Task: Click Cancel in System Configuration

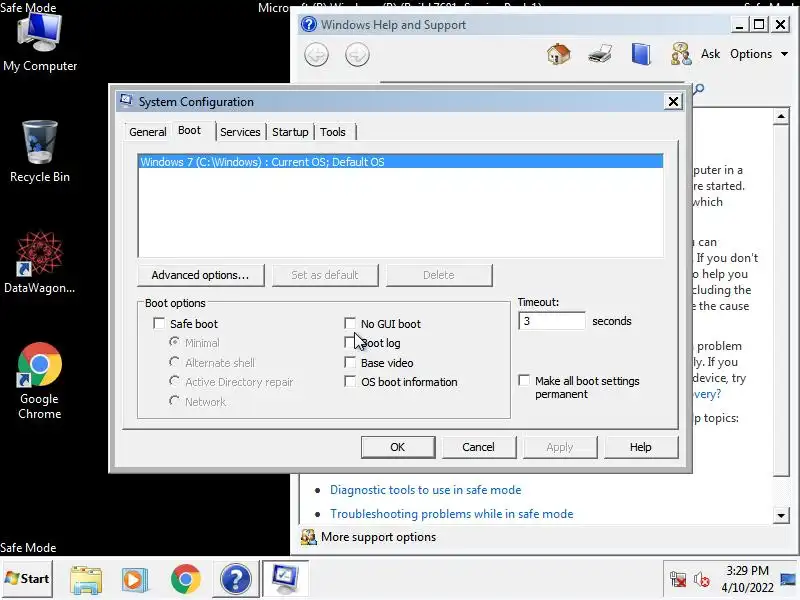Action: (x=479, y=447)
